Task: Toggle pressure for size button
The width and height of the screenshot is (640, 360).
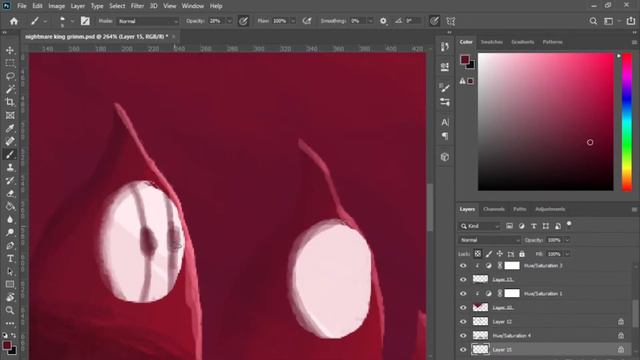Action: (434, 21)
